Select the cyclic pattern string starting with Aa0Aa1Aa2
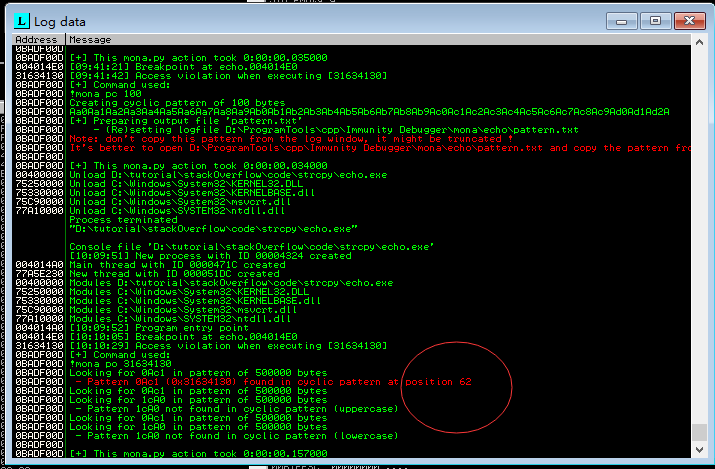This screenshot has width=715, height=469. tap(369, 112)
